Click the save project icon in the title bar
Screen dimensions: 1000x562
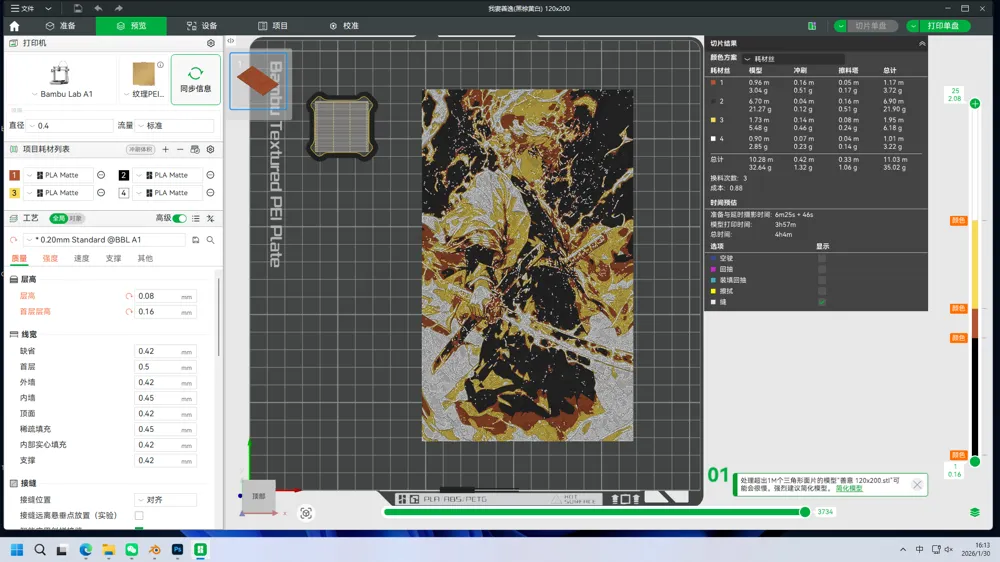pos(77,8)
